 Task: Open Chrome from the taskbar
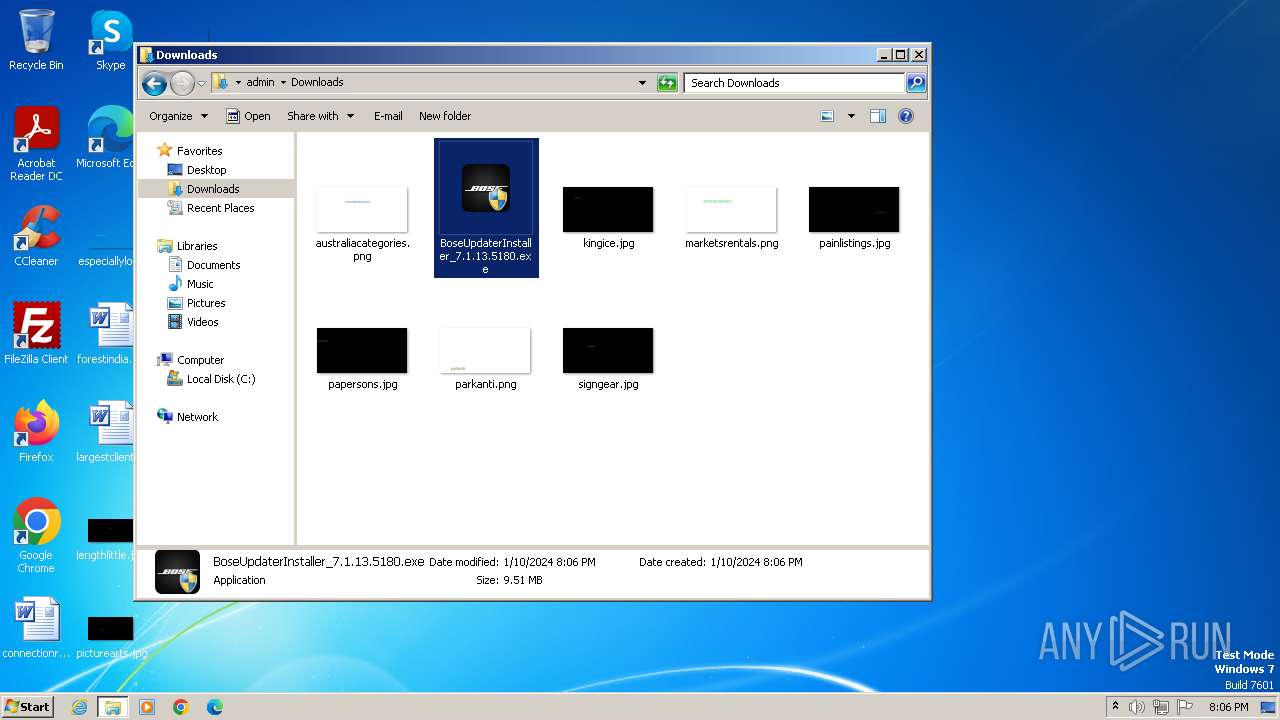coord(181,707)
